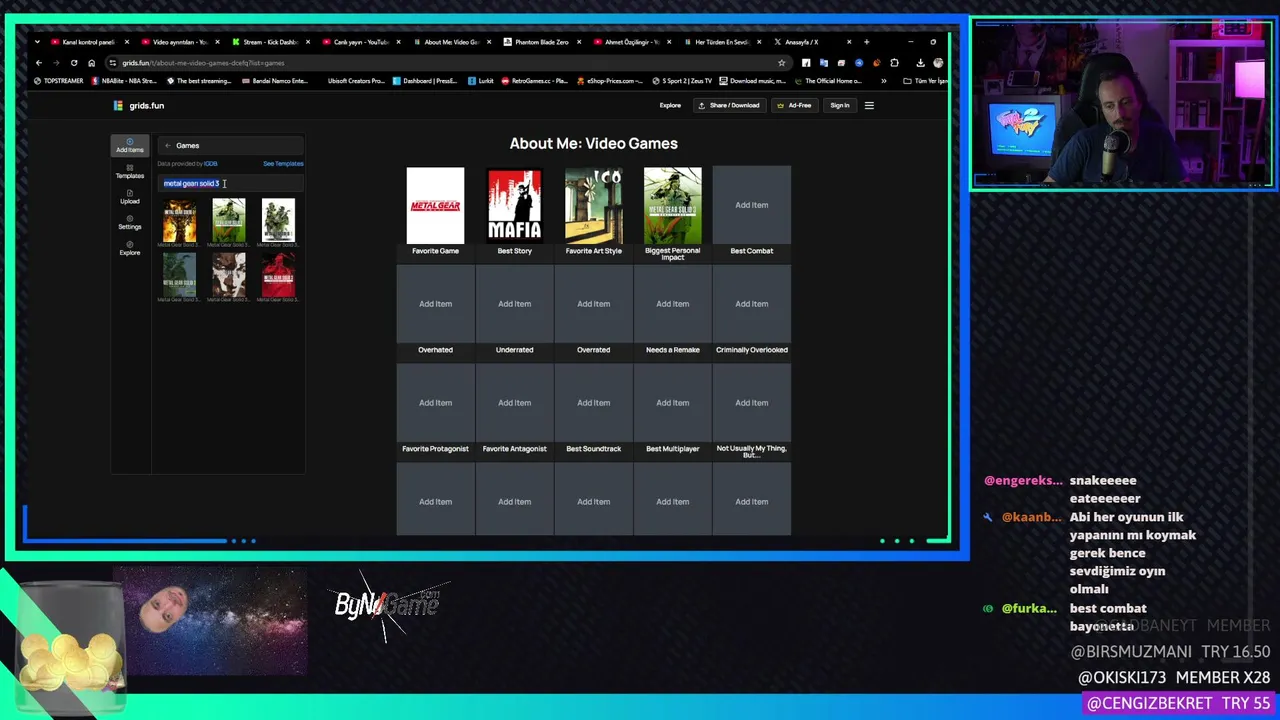Open the See Templates link

point(283,164)
